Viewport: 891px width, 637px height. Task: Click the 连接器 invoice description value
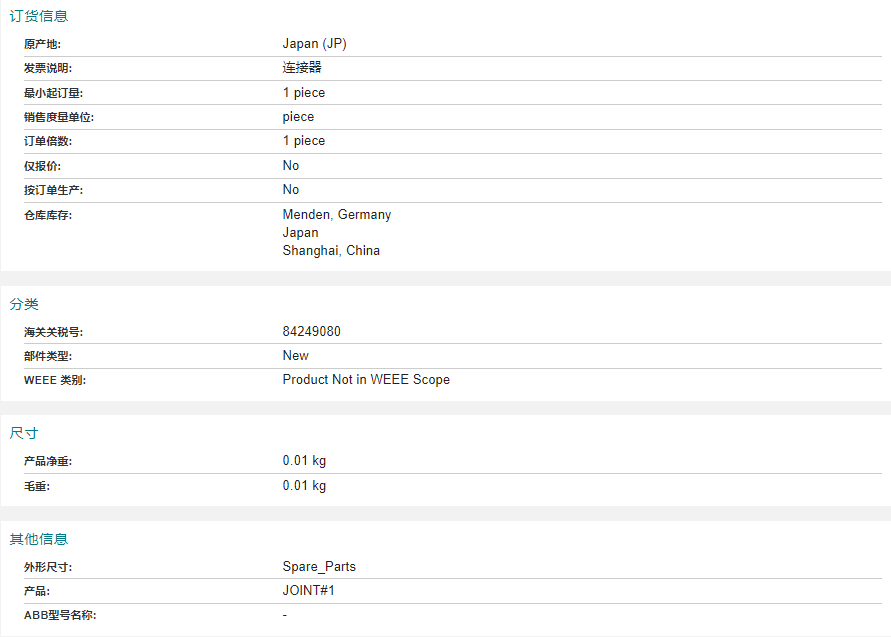pyautogui.click(x=302, y=68)
